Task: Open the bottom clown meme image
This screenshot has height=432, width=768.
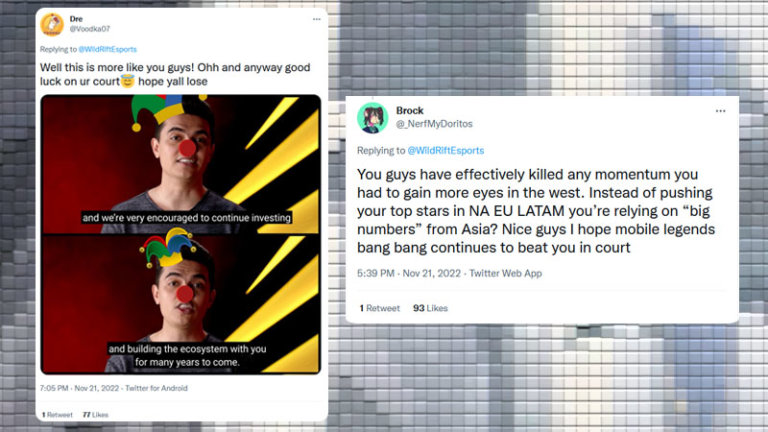Action: pos(181,304)
